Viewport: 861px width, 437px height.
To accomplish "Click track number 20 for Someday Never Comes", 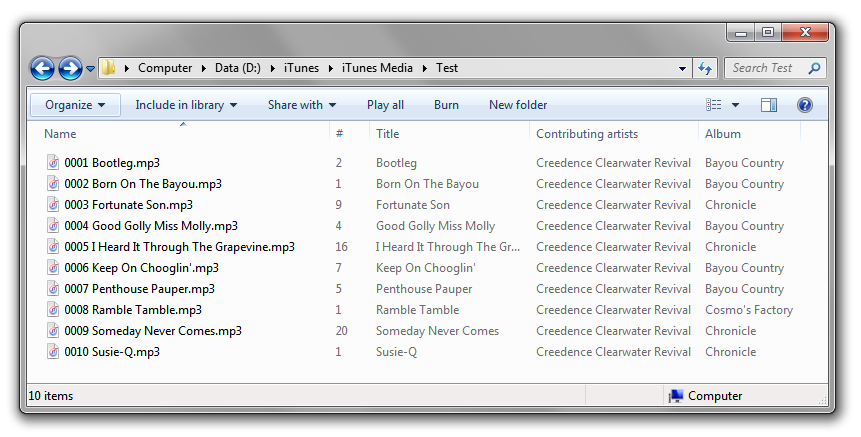I will coord(342,331).
